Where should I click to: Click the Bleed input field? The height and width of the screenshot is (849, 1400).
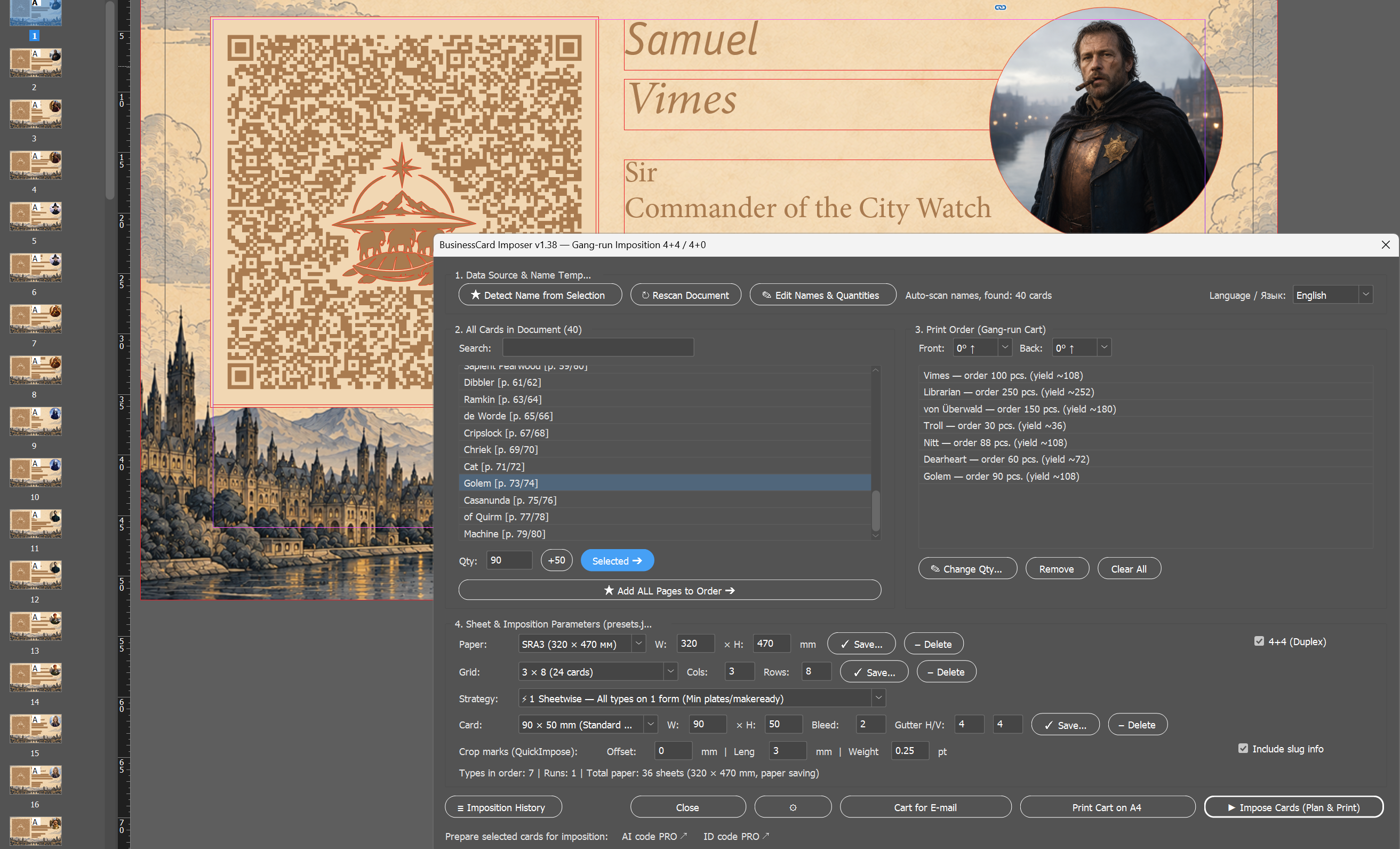[x=870, y=724]
